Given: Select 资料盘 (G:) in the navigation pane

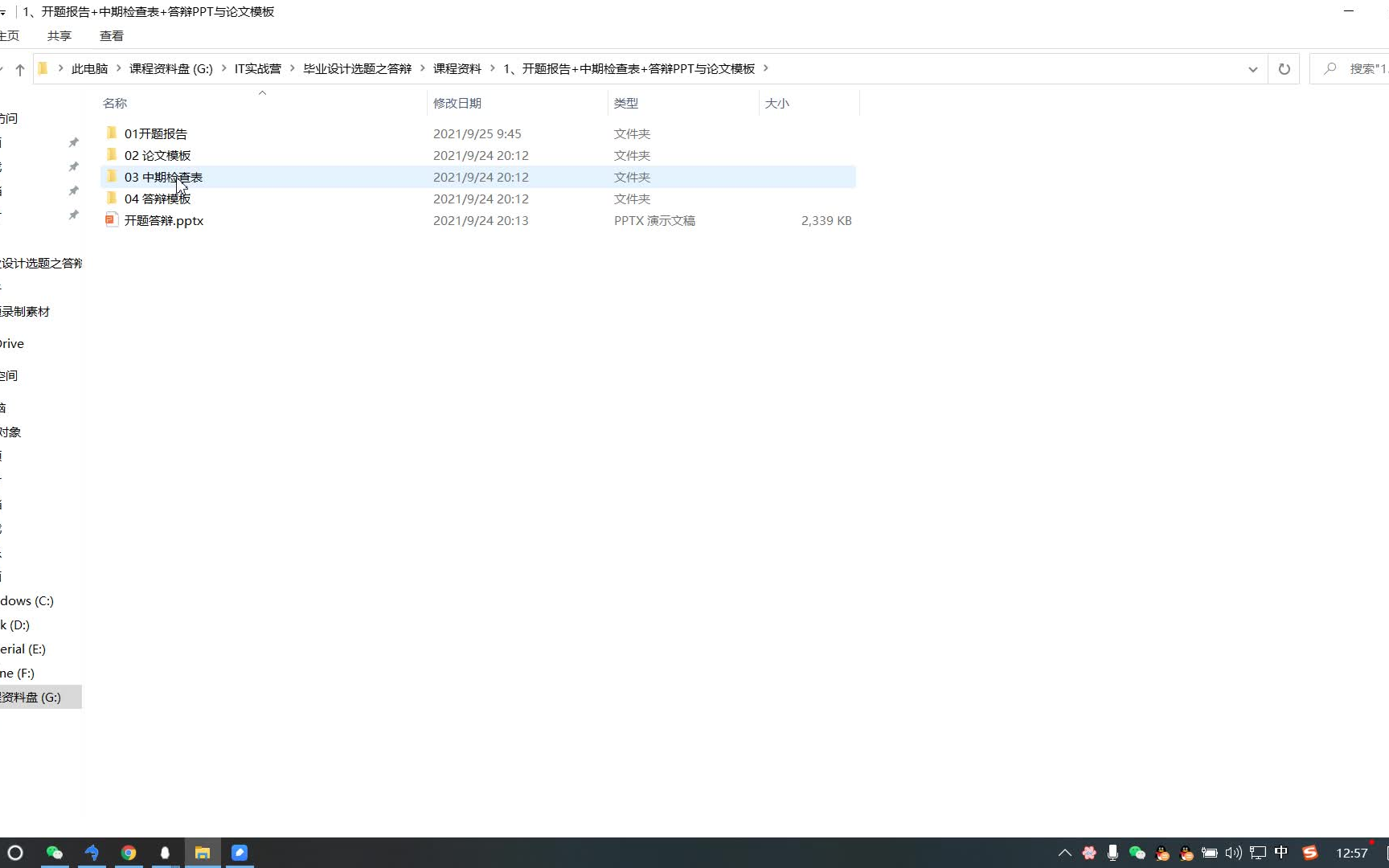Looking at the screenshot, I should [40, 697].
